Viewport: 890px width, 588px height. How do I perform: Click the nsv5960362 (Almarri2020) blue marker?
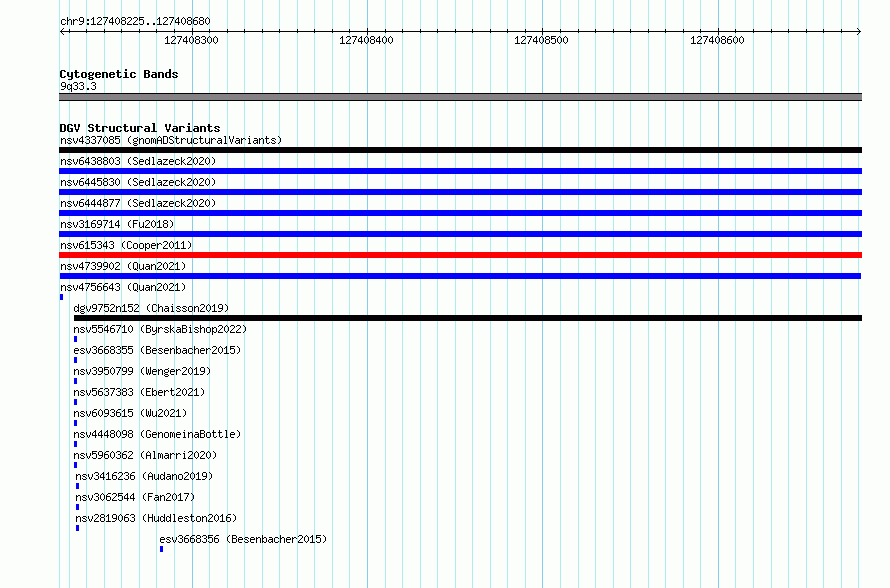(x=75, y=465)
